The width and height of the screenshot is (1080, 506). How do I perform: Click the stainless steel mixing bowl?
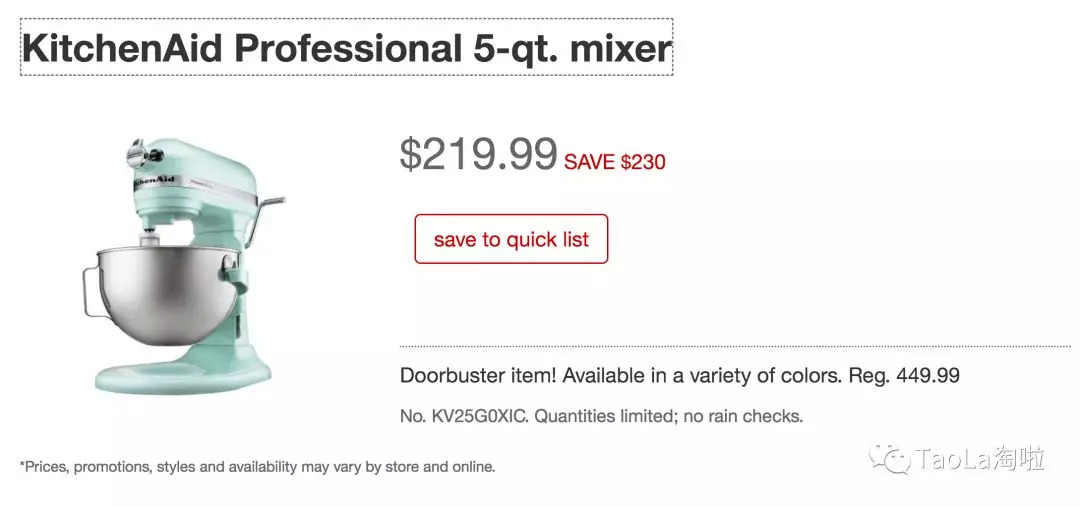pyautogui.click(x=162, y=292)
